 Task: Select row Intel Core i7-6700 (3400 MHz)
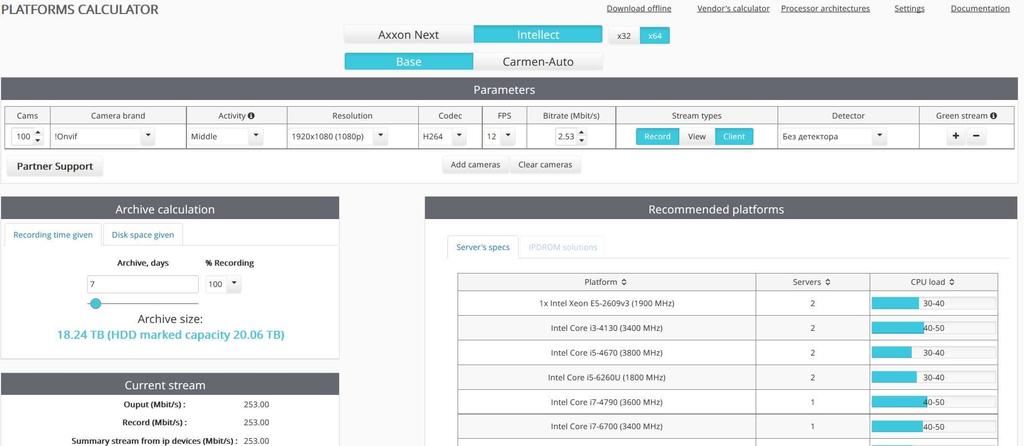click(x=728, y=426)
